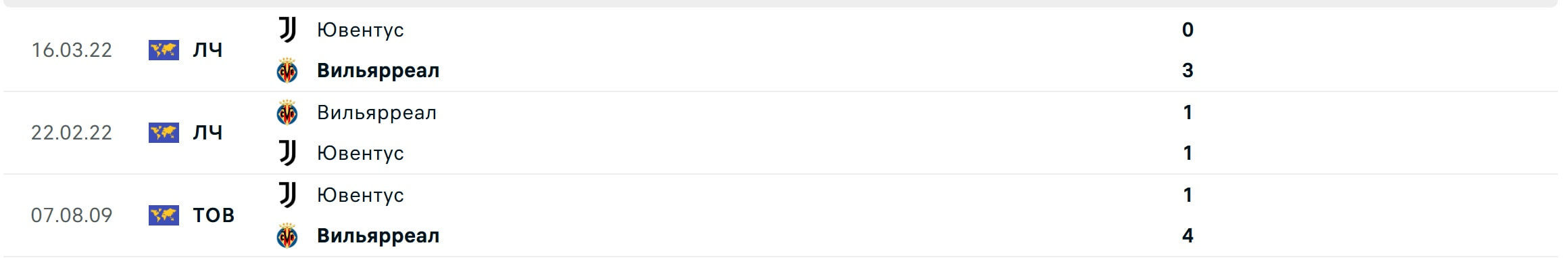Open Ювентус team name in 16.03.22 match
1568x258 pixels.
point(360,30)
